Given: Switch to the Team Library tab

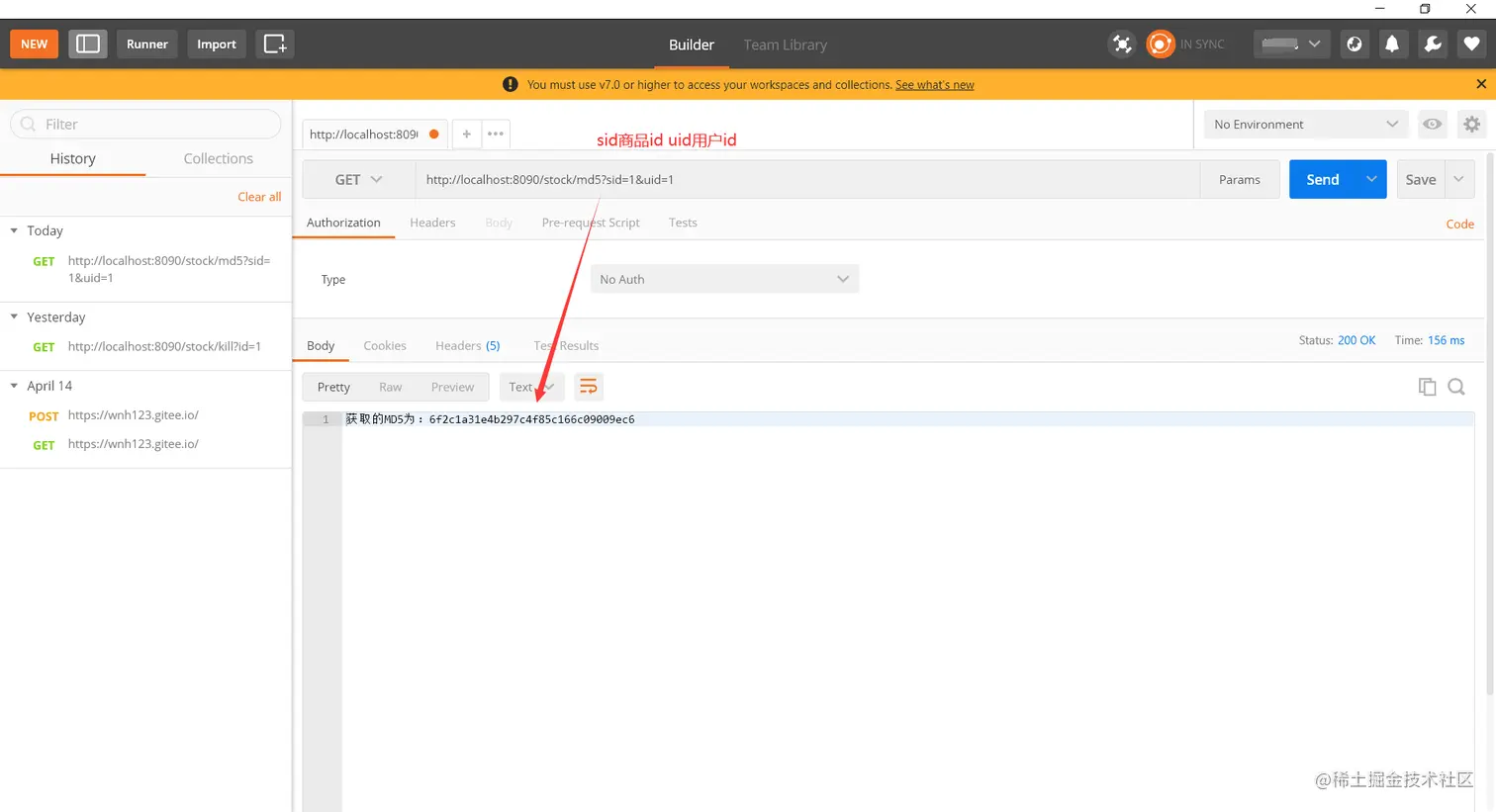Looking at the screenshot, I should click(785, 45).
